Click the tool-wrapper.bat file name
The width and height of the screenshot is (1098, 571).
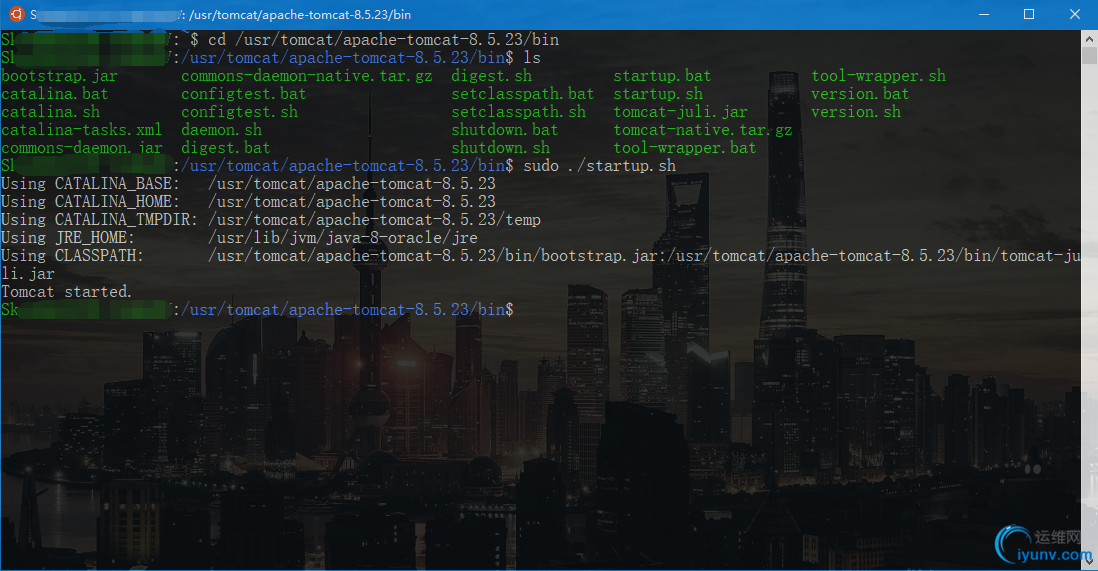point(685,148)
